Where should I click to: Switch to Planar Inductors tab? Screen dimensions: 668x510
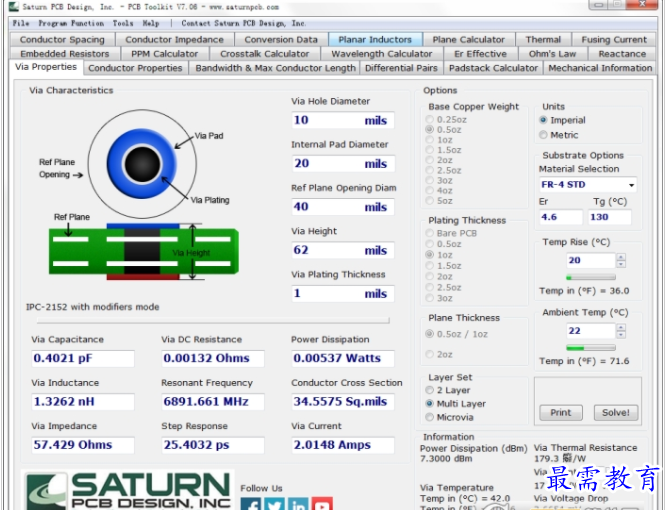pyautogui.click(x=375, y=40)
